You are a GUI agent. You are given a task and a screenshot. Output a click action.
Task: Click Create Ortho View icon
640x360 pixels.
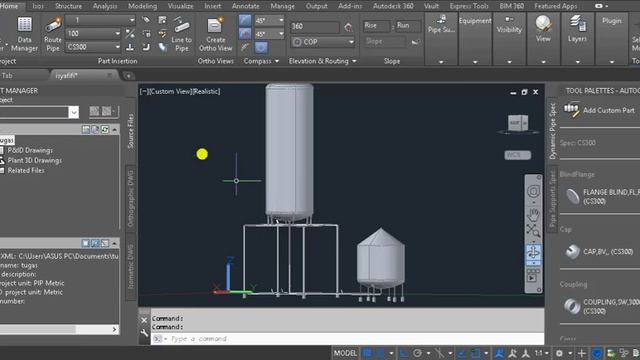215,34
